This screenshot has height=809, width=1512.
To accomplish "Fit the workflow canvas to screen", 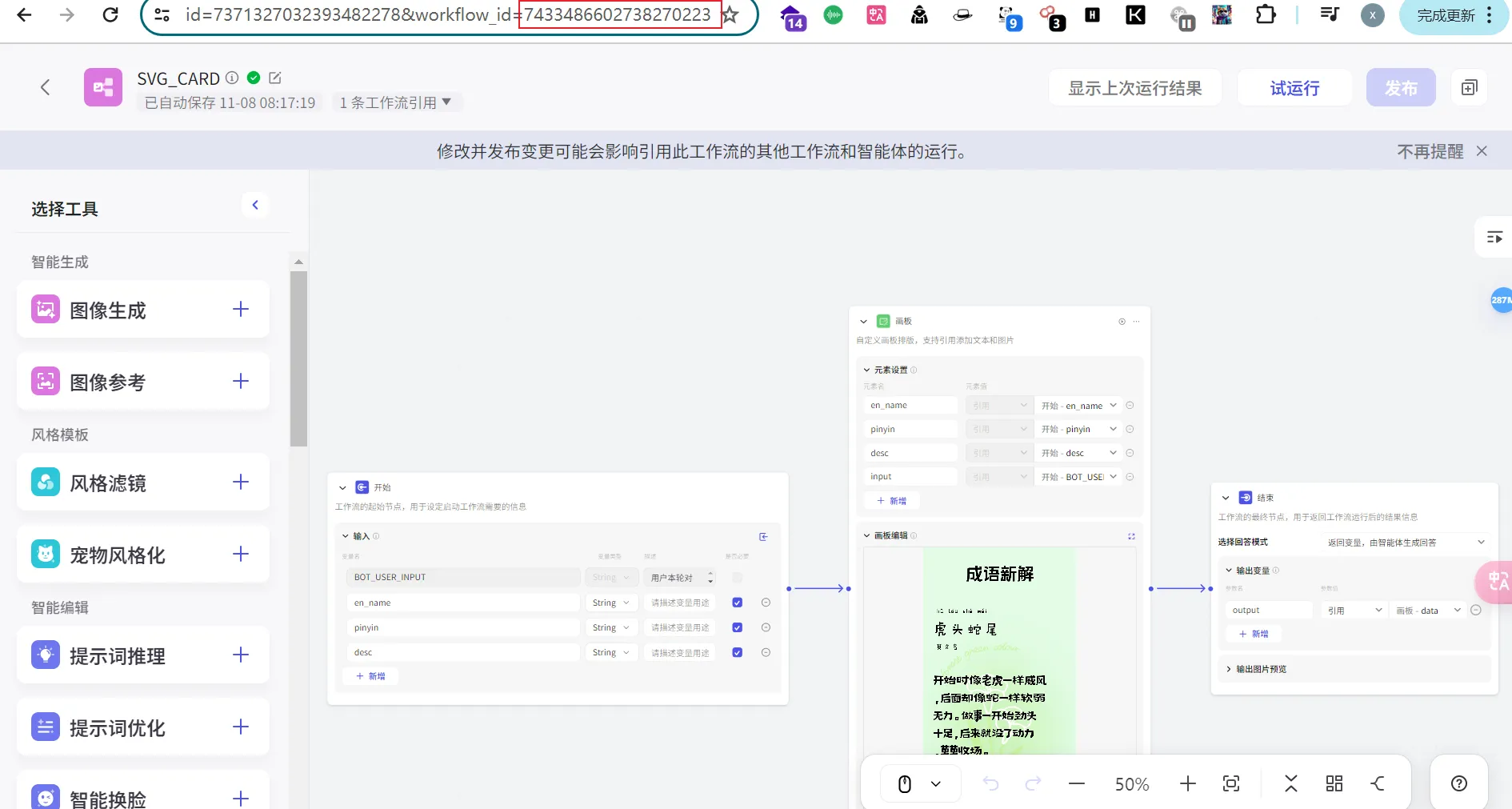I will 1231,783.
